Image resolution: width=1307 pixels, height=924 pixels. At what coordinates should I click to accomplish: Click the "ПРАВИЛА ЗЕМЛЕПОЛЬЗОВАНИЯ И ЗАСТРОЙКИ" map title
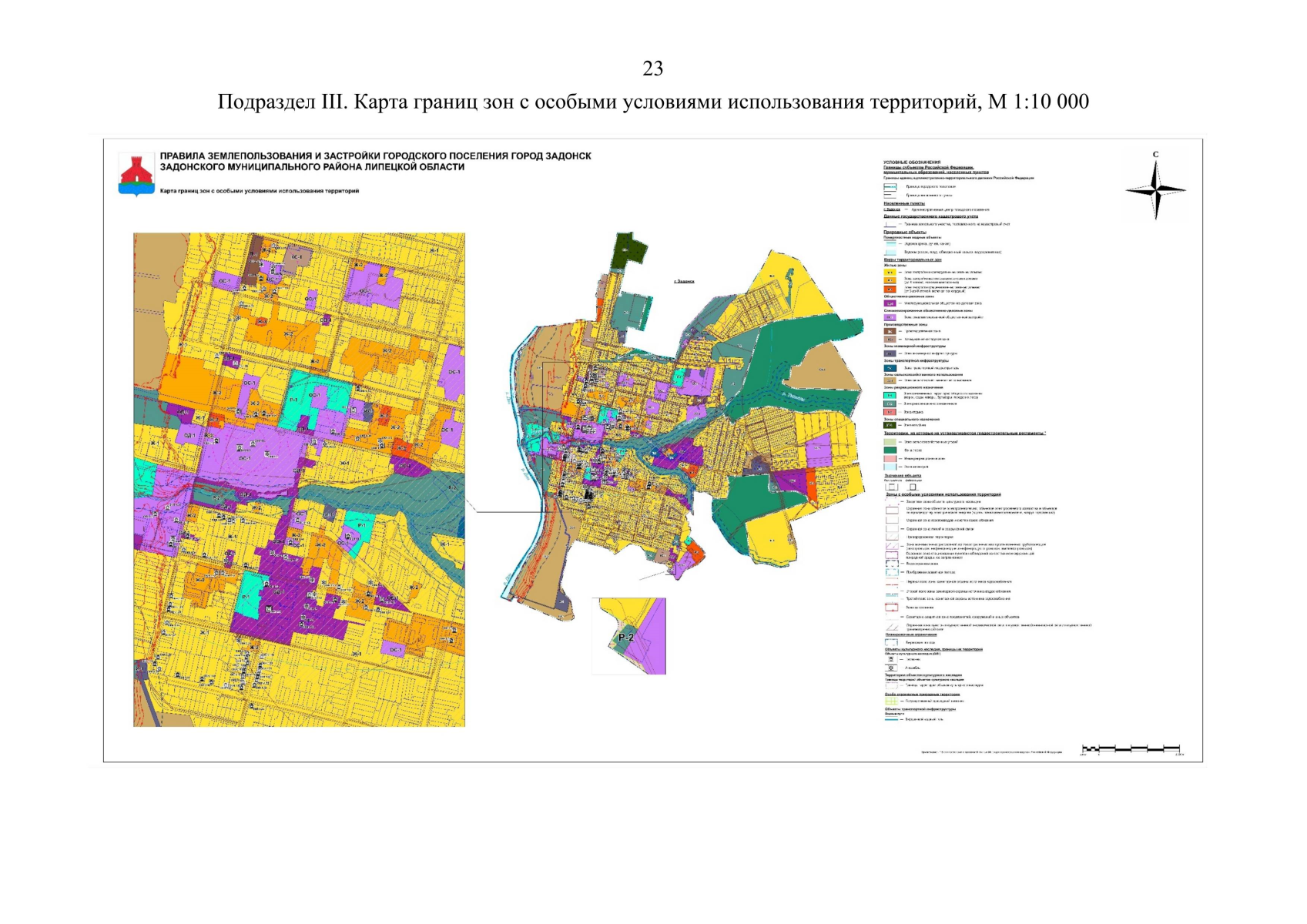pos(375,156)
